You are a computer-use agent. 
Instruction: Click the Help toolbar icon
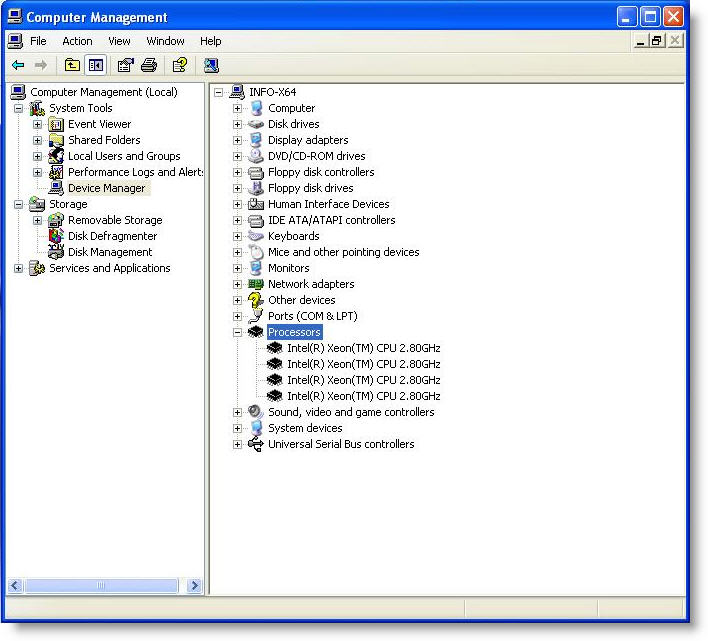pos(180,65)
